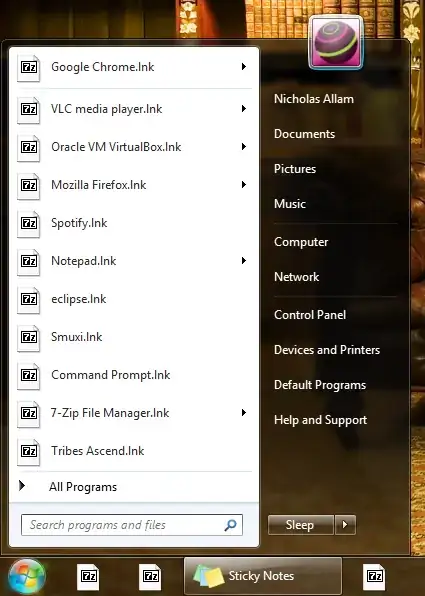The height and width of the screenshot is (596, 425).
Task: Click Spotify.lnk text
Action: coord(79,223)
